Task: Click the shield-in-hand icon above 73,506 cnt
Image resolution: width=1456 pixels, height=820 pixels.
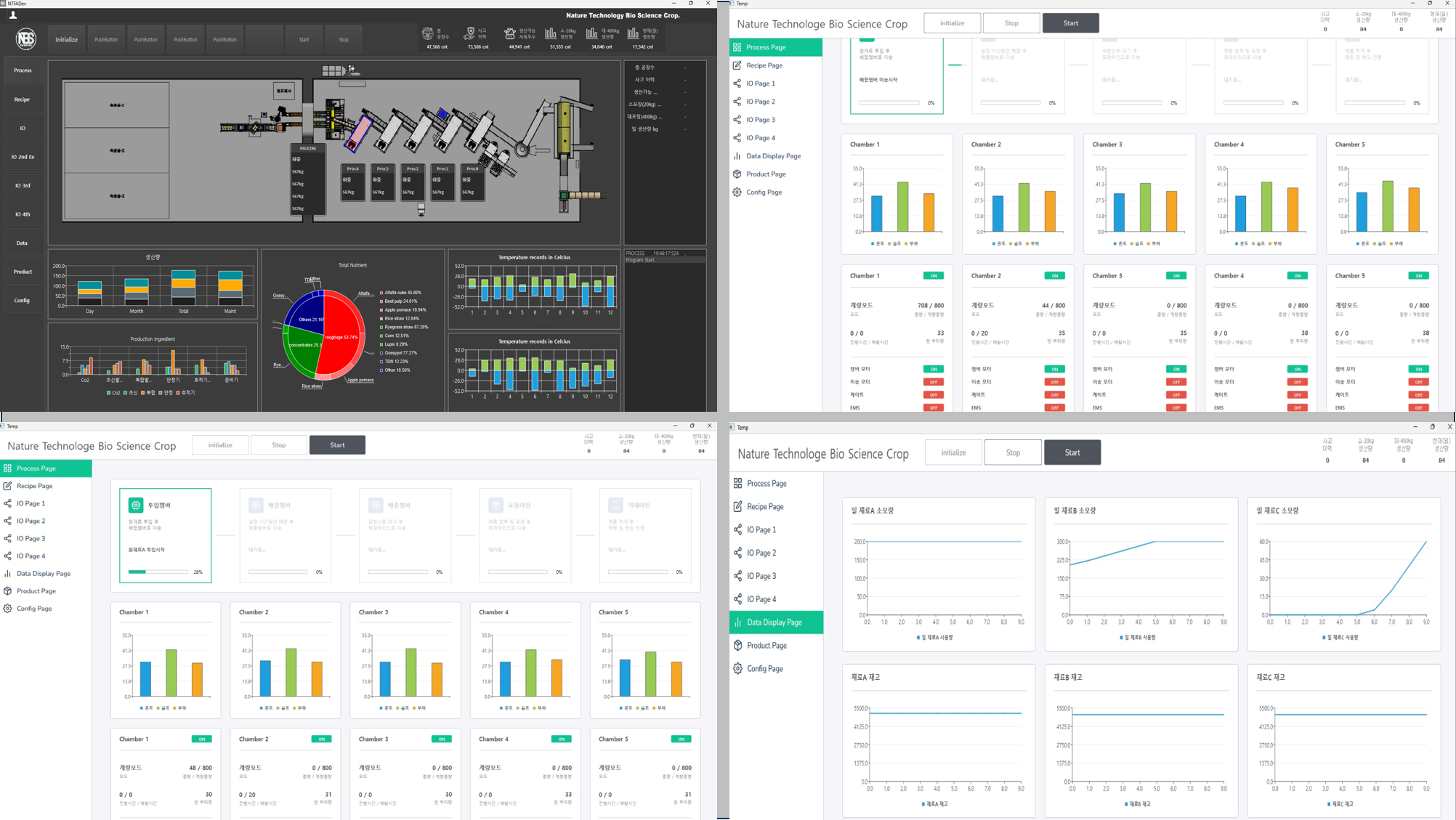Action: (x=469, y=33)
